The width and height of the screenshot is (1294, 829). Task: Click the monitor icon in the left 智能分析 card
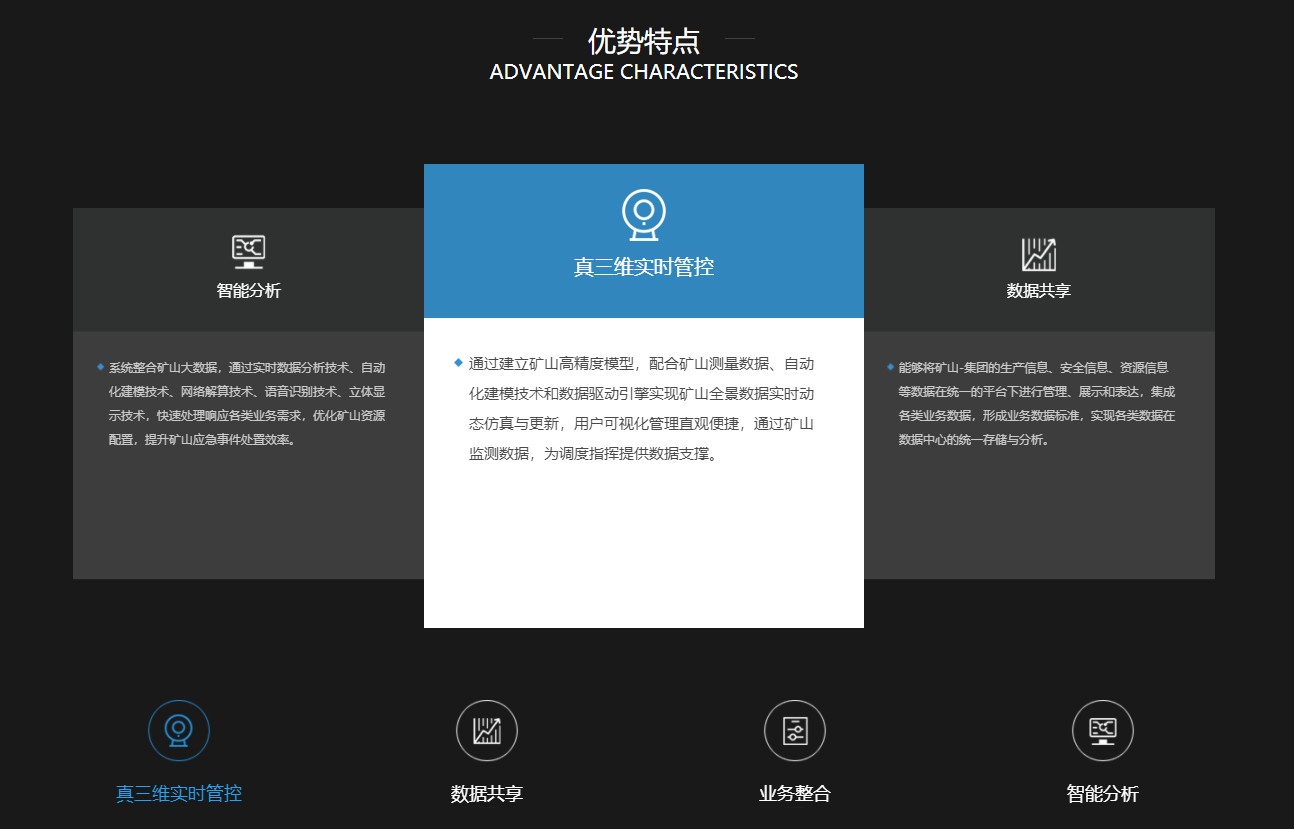(248, 252)
